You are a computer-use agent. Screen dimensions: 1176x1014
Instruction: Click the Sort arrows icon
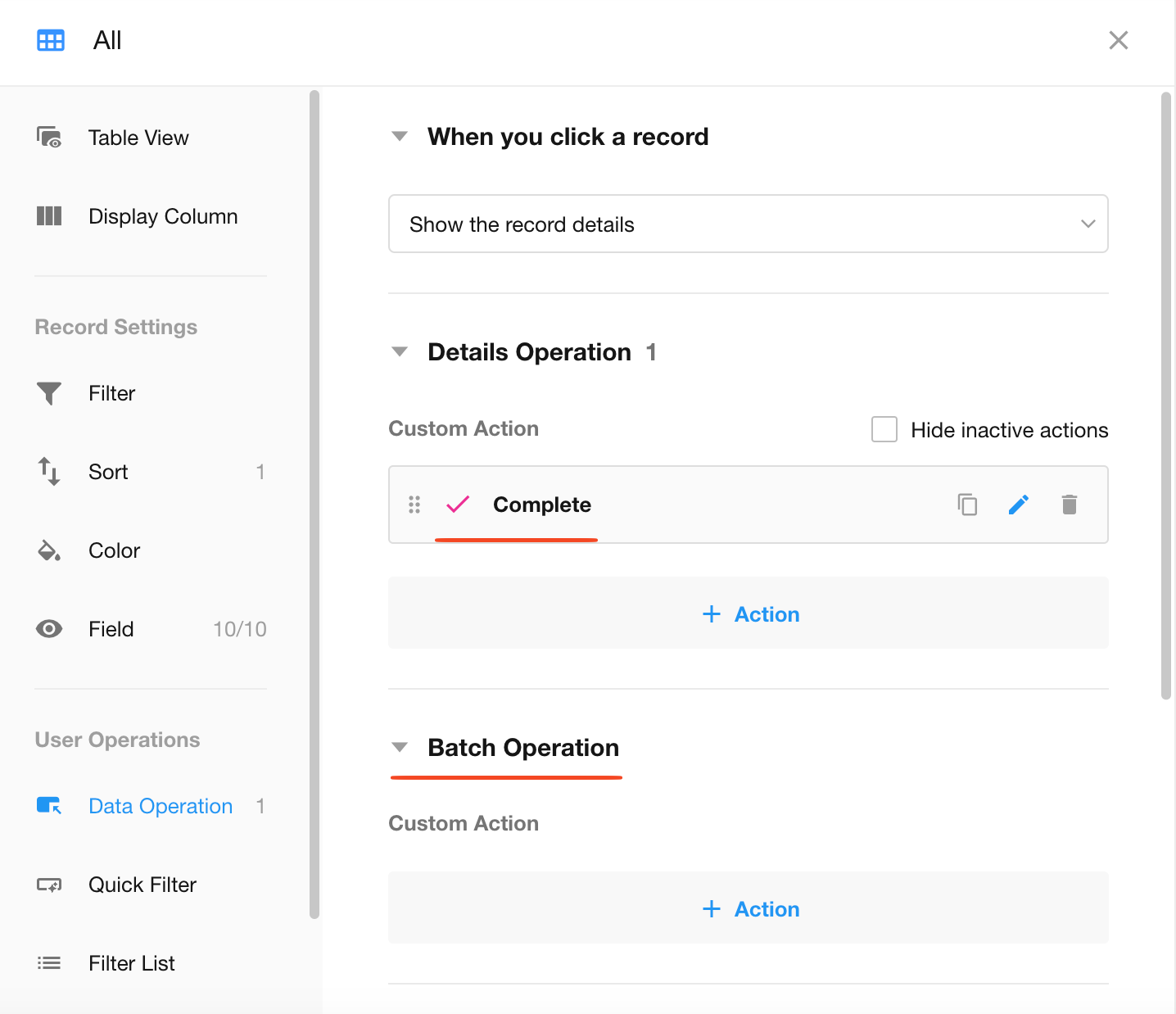(49, 472)
